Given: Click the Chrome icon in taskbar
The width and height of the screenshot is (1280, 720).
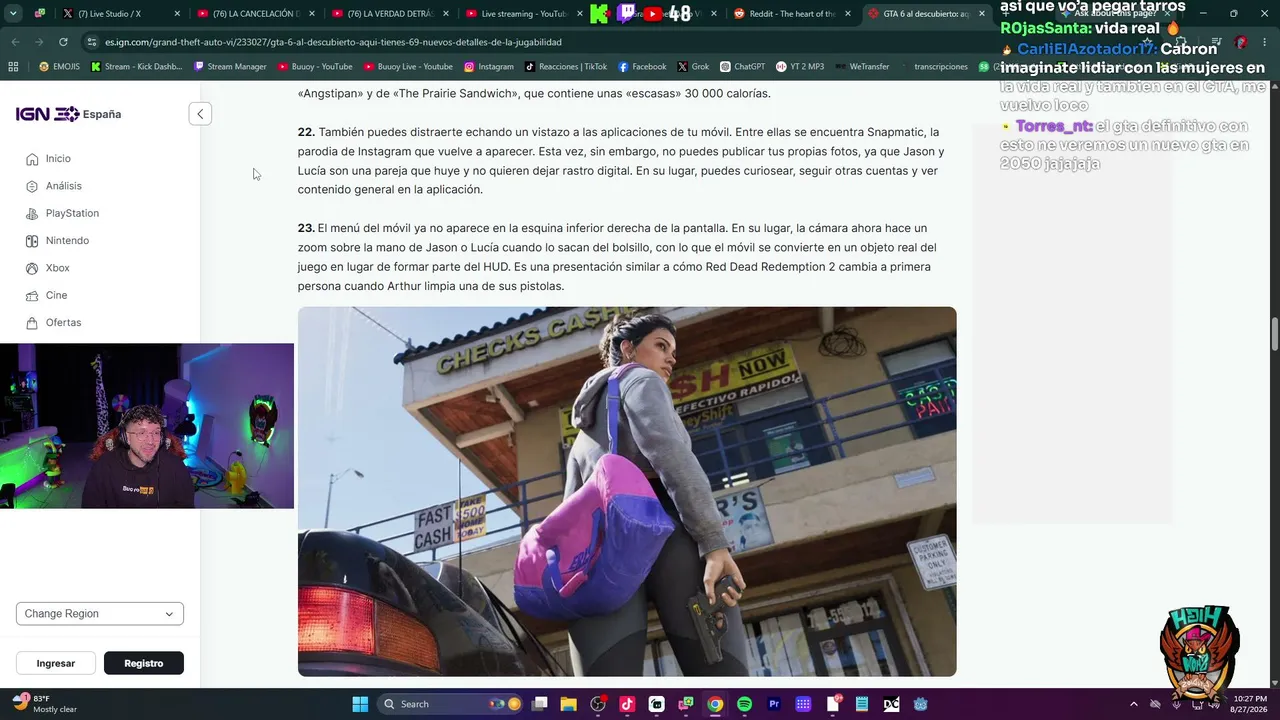Looking at the screenshot, I should 715,704.
